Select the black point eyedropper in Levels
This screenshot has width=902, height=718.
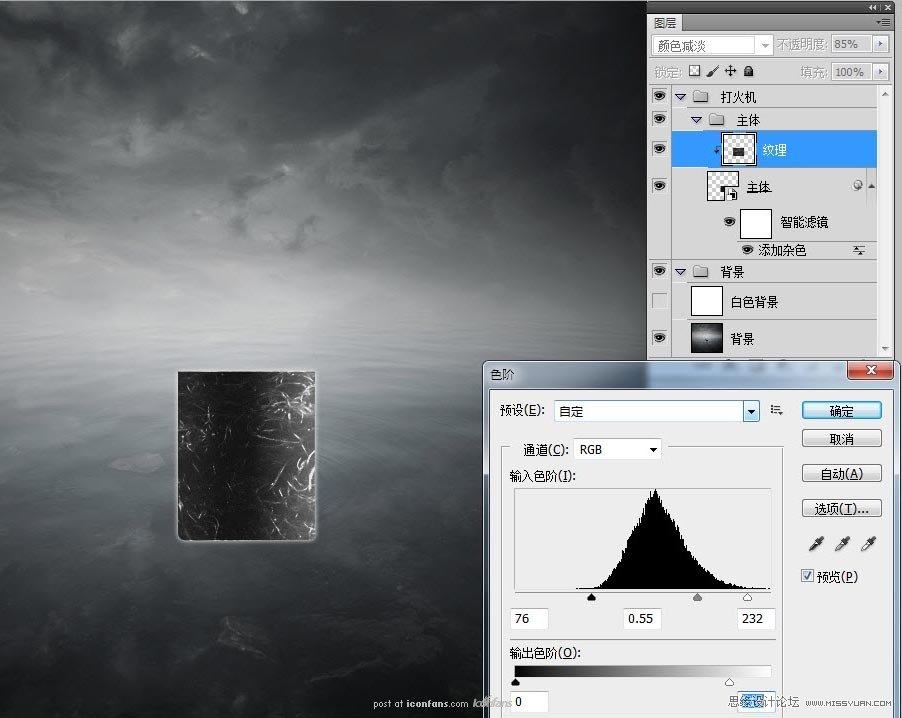pos(817,543)
